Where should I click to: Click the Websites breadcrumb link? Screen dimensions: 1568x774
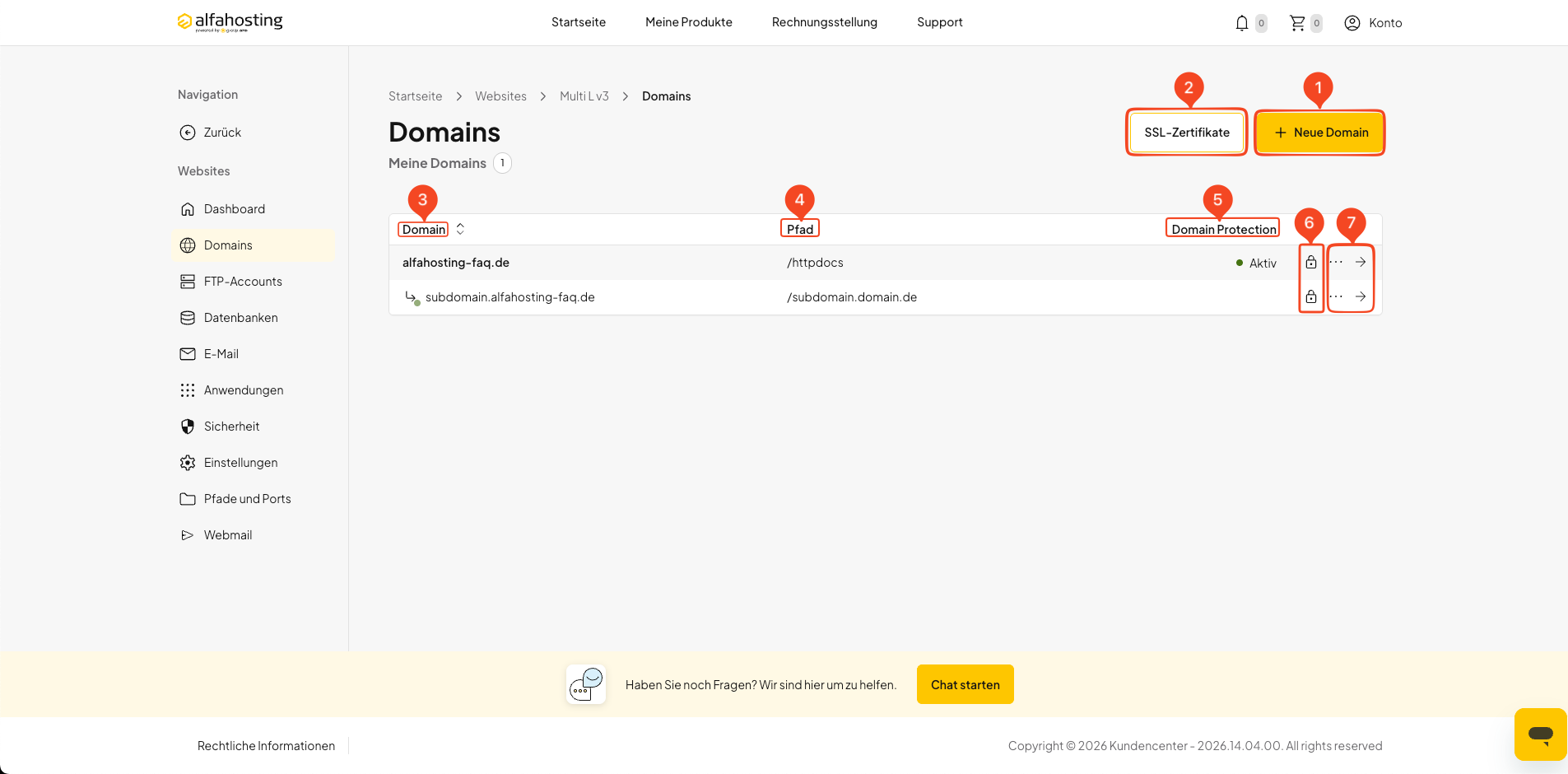click(500, 96)
